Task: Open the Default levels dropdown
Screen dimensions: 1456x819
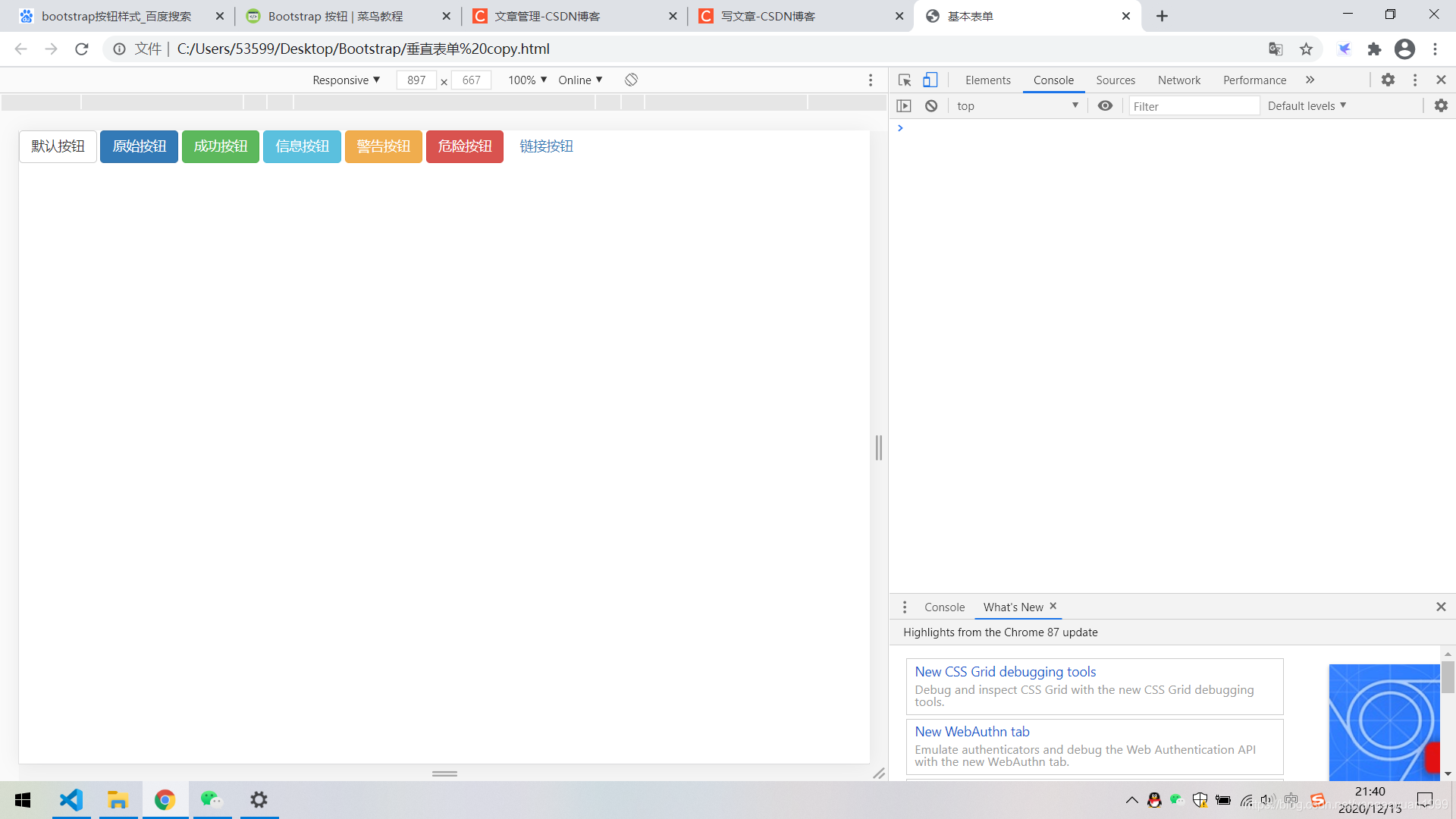Action: coord(1307,106)
